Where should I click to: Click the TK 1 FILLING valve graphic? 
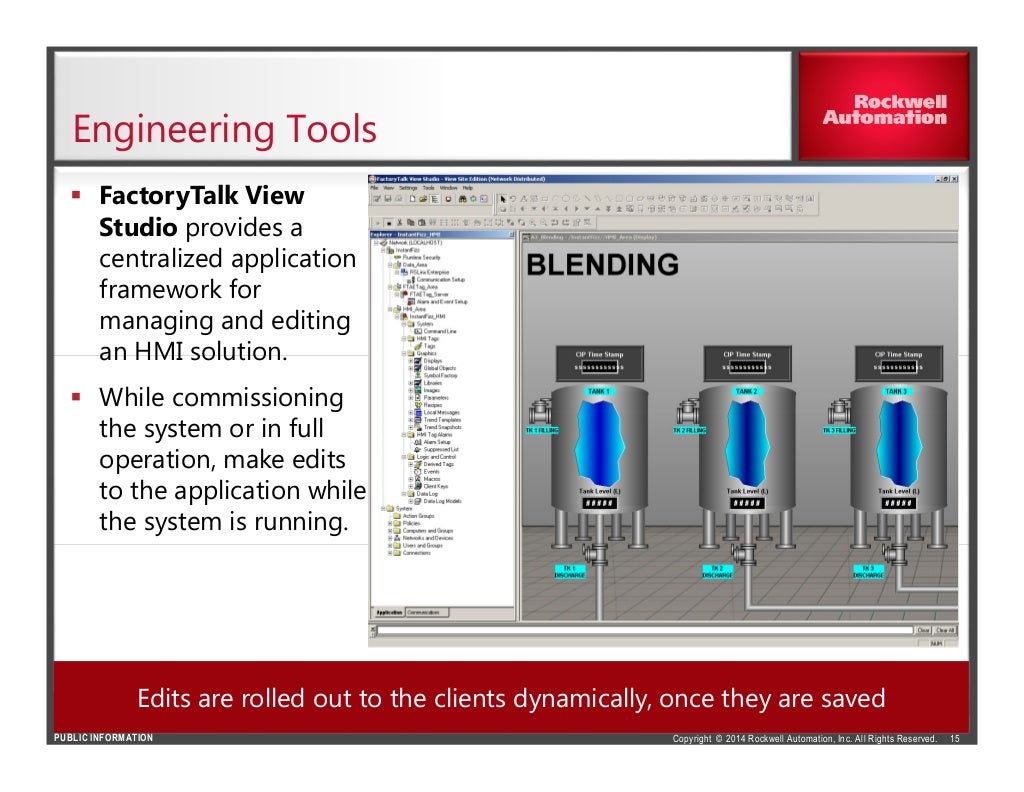pyautogui.click(x=540, y=412)
